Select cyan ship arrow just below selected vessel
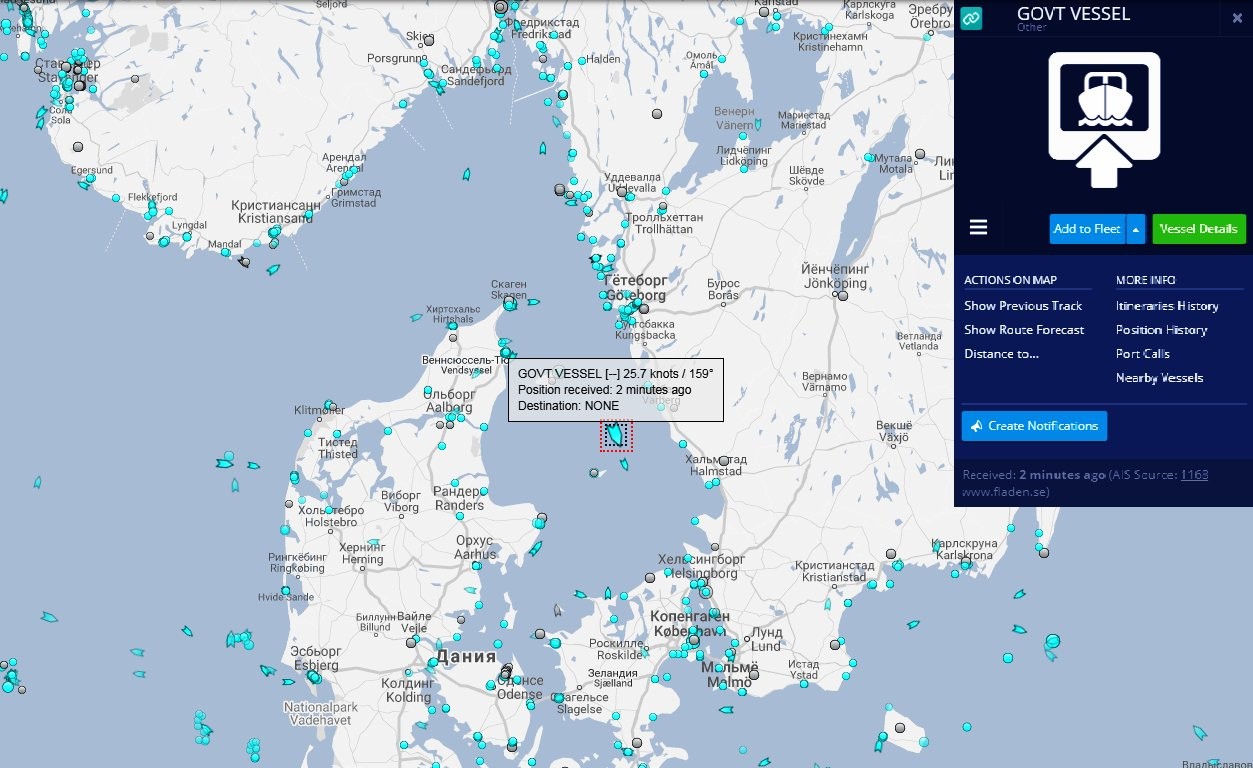This screenshot has height=768, width=1253. [624, 463]
